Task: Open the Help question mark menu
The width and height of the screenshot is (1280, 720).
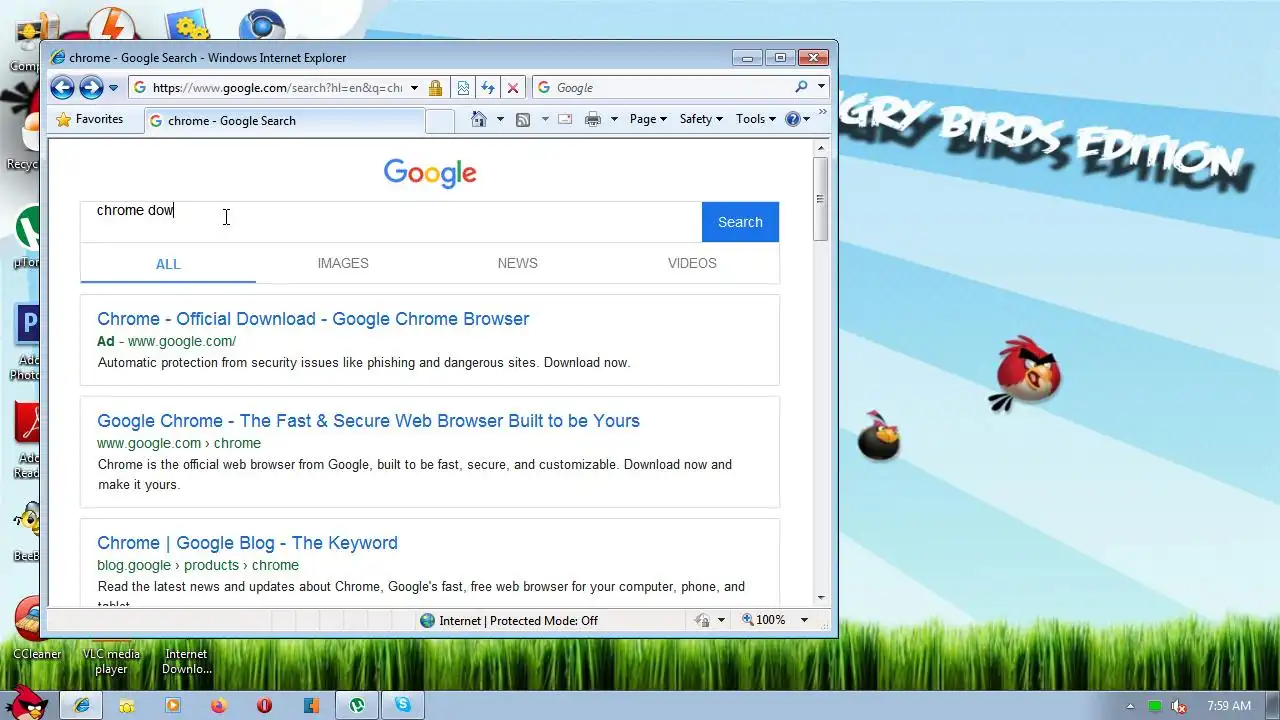Action: tap(798, 119)
